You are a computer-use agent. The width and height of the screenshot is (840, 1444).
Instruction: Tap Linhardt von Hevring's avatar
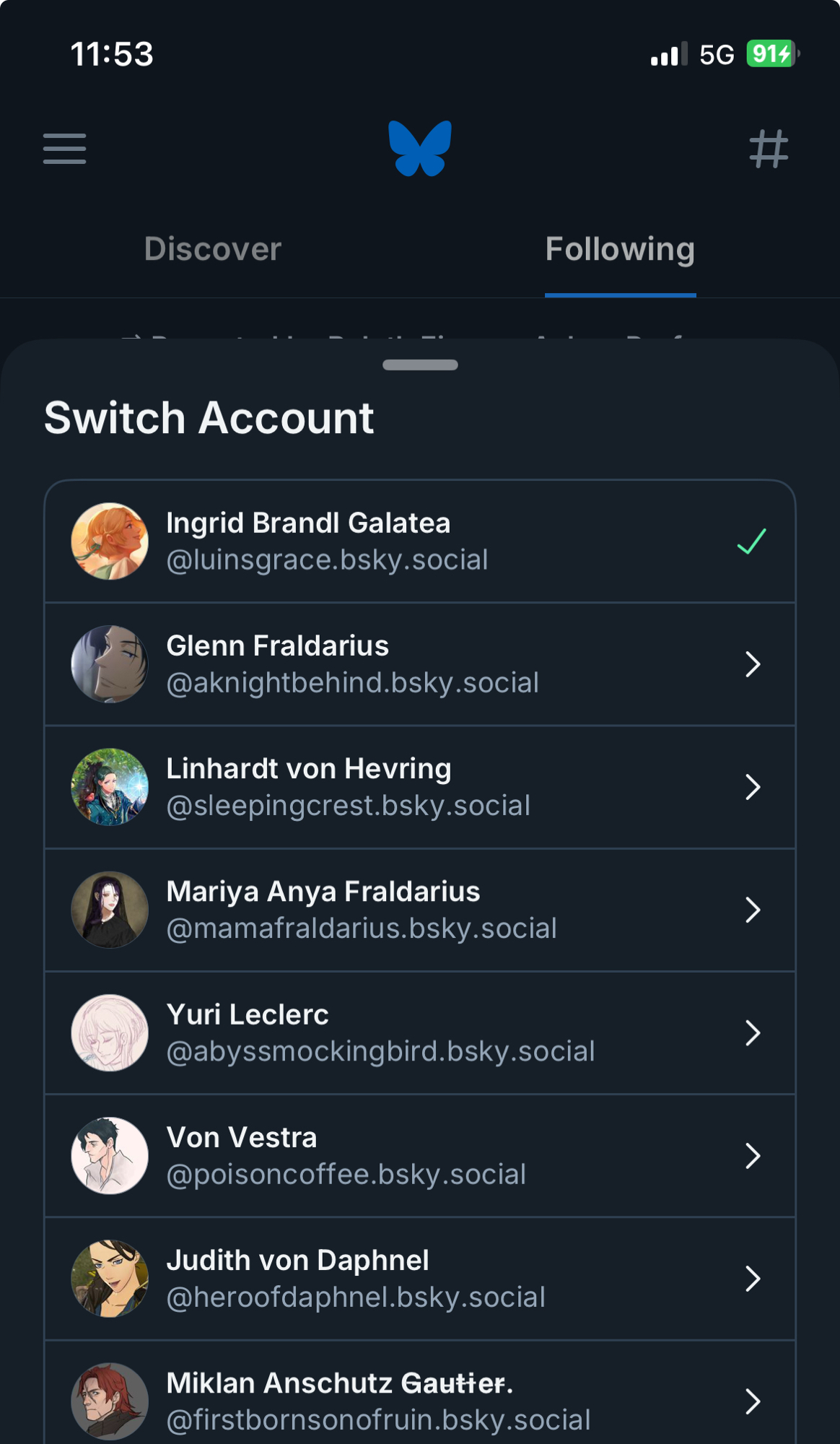coord(110,787)
